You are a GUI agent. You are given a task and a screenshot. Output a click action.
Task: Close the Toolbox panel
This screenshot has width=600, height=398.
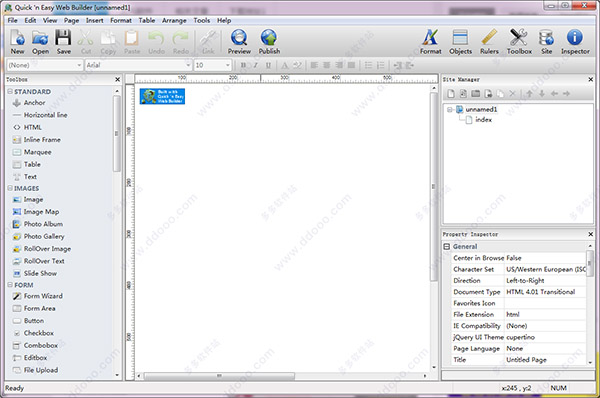(117, 80)
